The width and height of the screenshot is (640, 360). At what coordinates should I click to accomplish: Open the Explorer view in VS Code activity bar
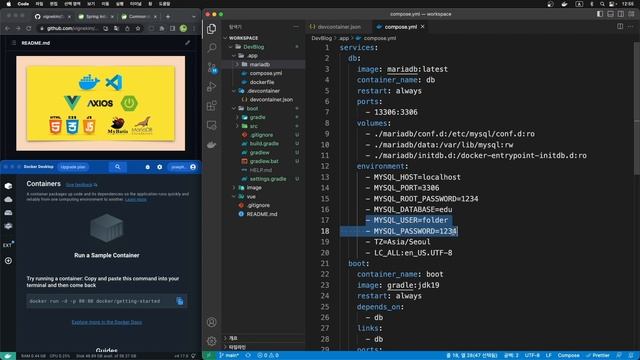click(x=211, y=29)
